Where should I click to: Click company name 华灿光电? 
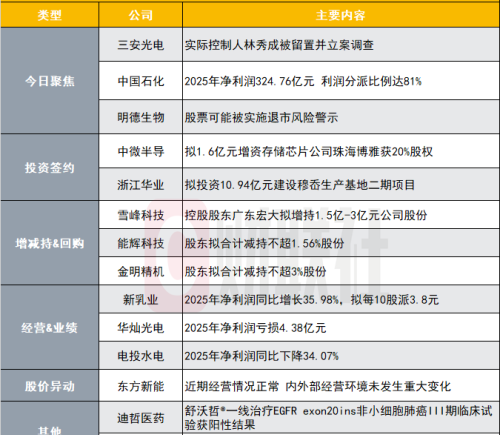tap(141, 328)
